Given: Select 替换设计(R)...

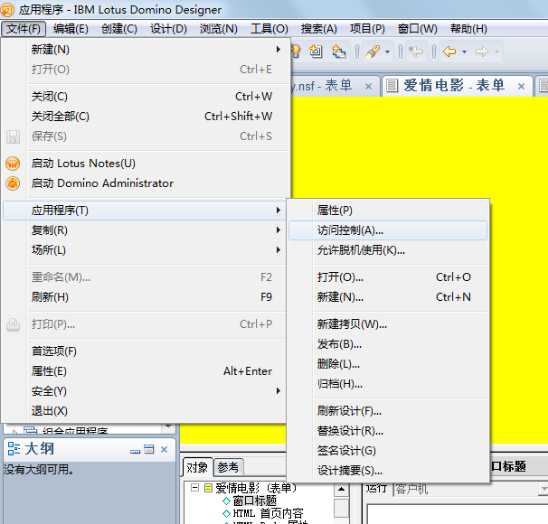Looking at the screenshot, I should click(388, 431).
